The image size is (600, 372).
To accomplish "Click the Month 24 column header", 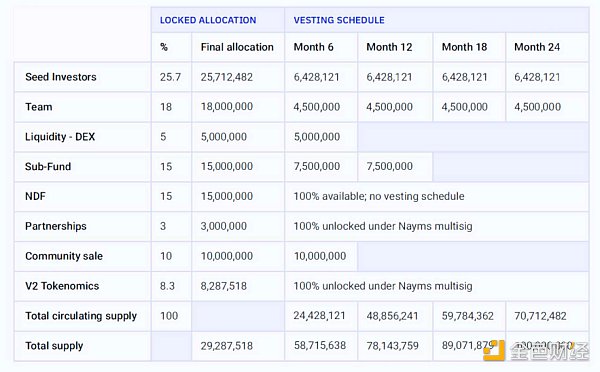I will [x=537, y=47].
